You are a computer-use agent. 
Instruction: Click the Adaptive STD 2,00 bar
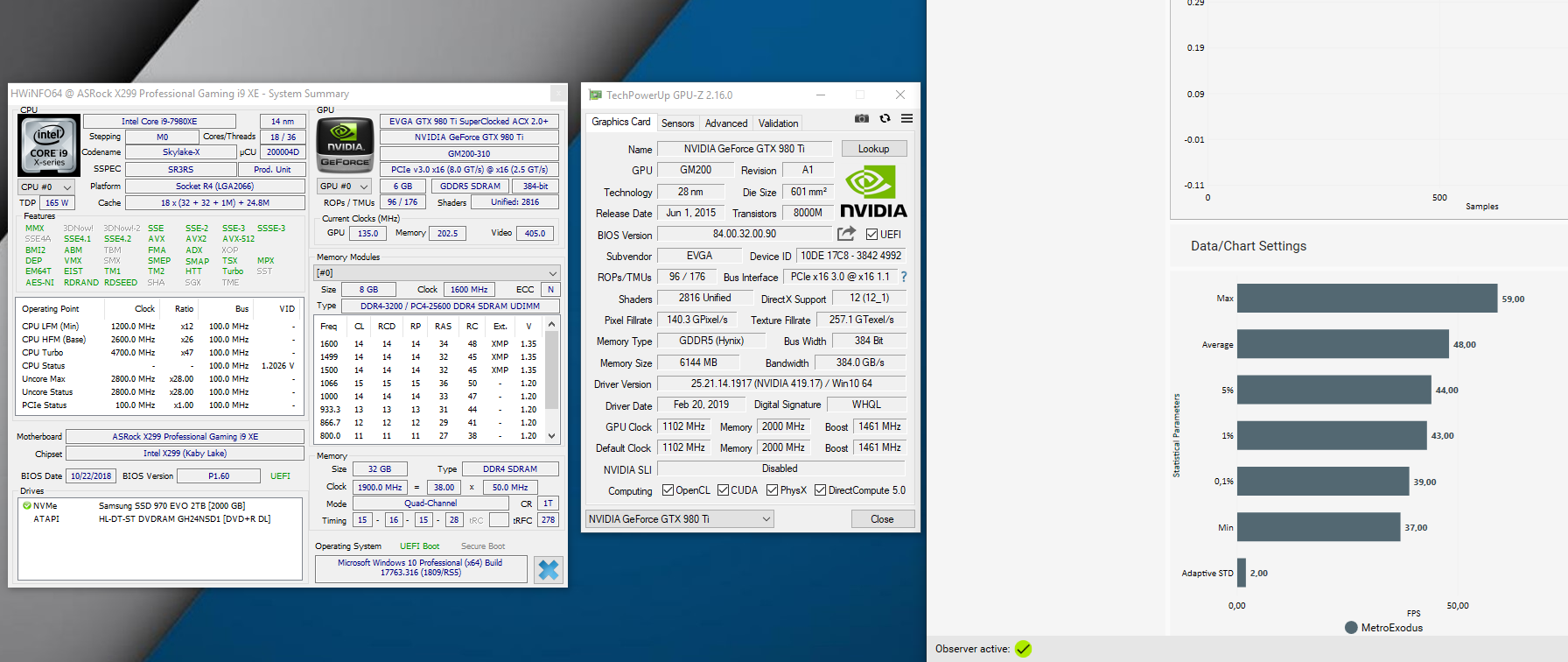[1242, 573]
